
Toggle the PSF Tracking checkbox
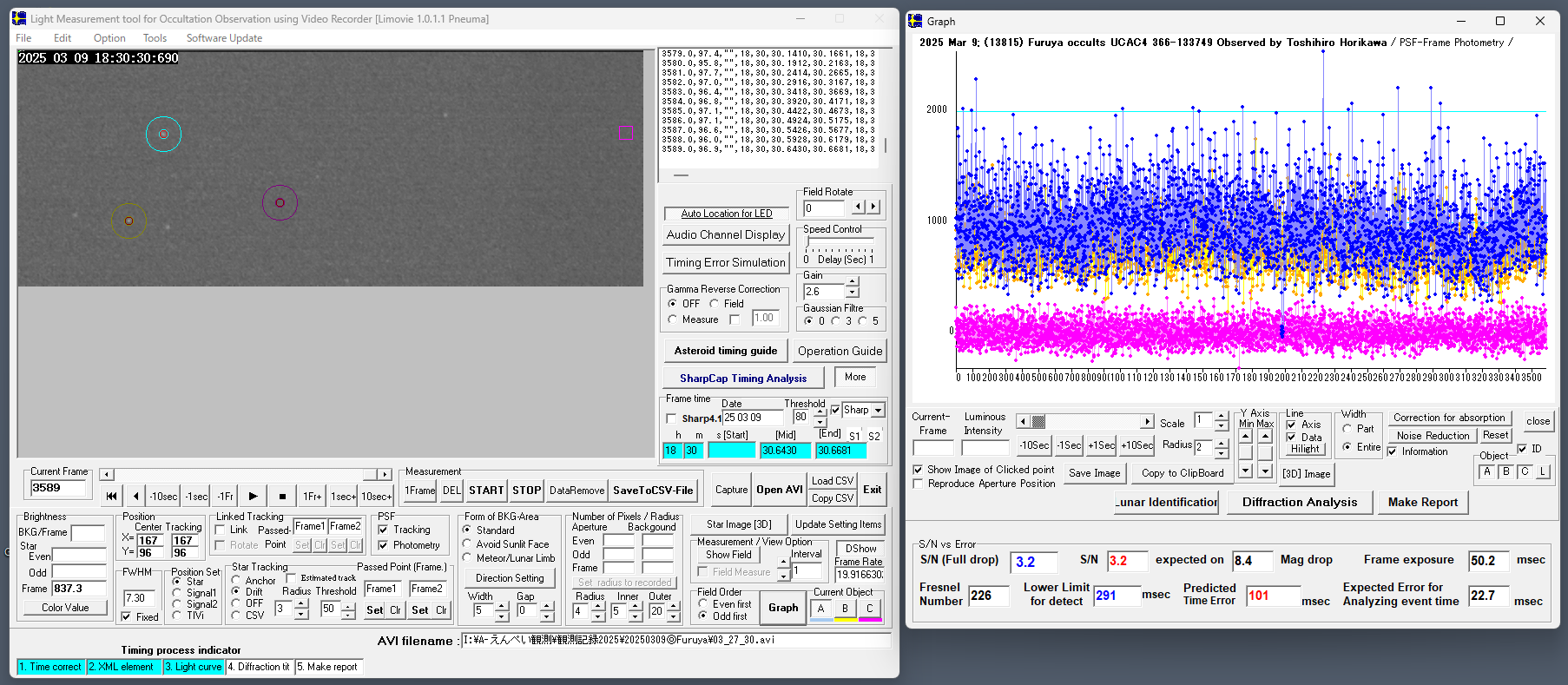pyautogui.click(x=383, y=530)
